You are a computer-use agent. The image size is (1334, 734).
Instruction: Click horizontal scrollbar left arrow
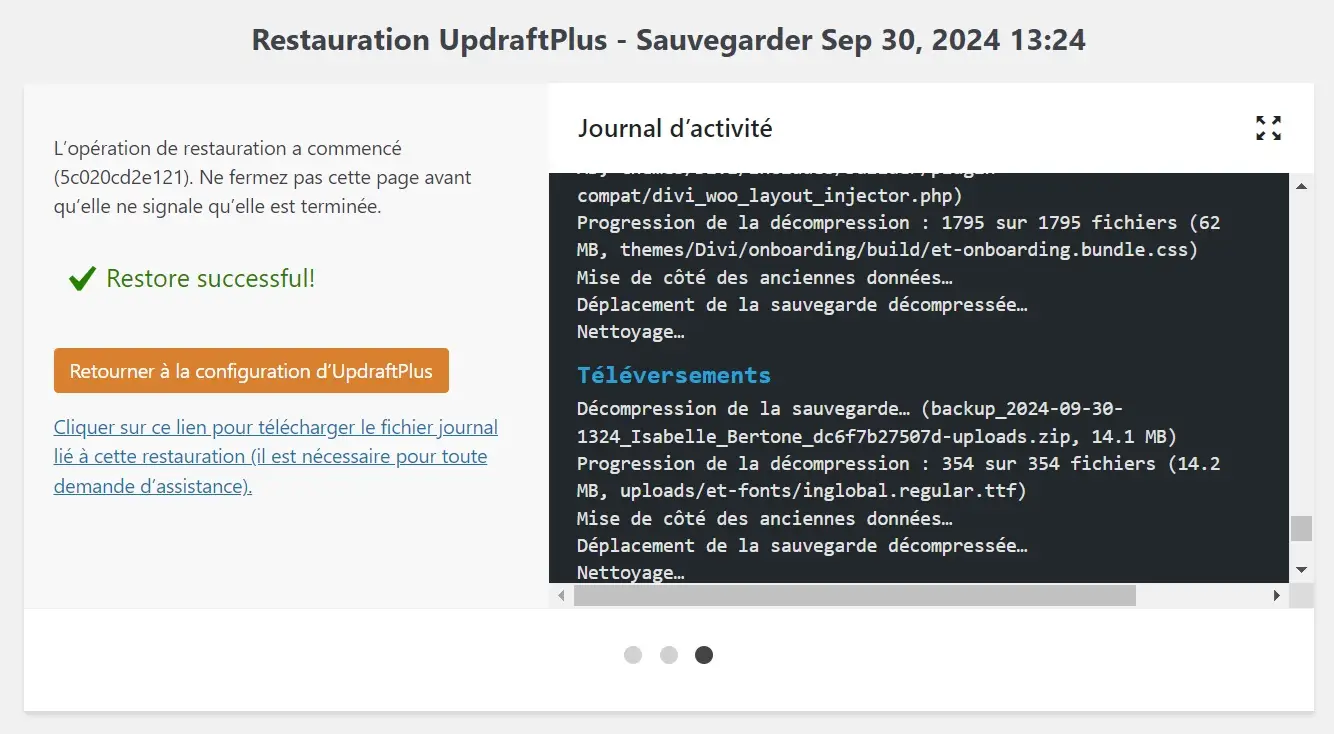(561, 595)
